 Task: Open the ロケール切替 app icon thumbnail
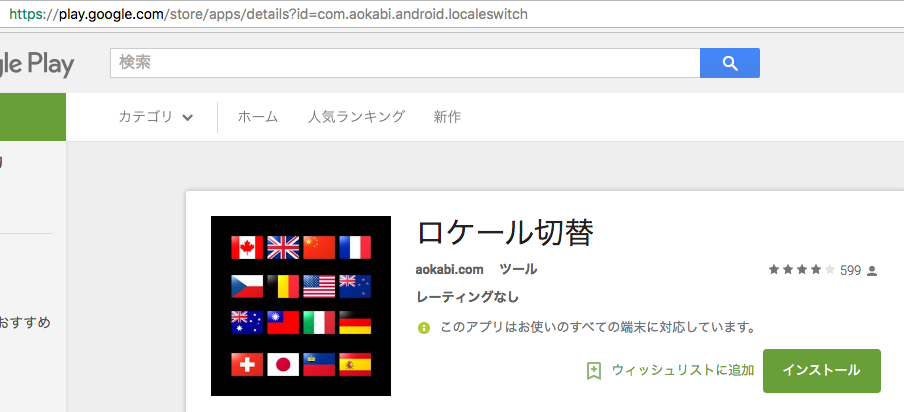pos(301,306)
